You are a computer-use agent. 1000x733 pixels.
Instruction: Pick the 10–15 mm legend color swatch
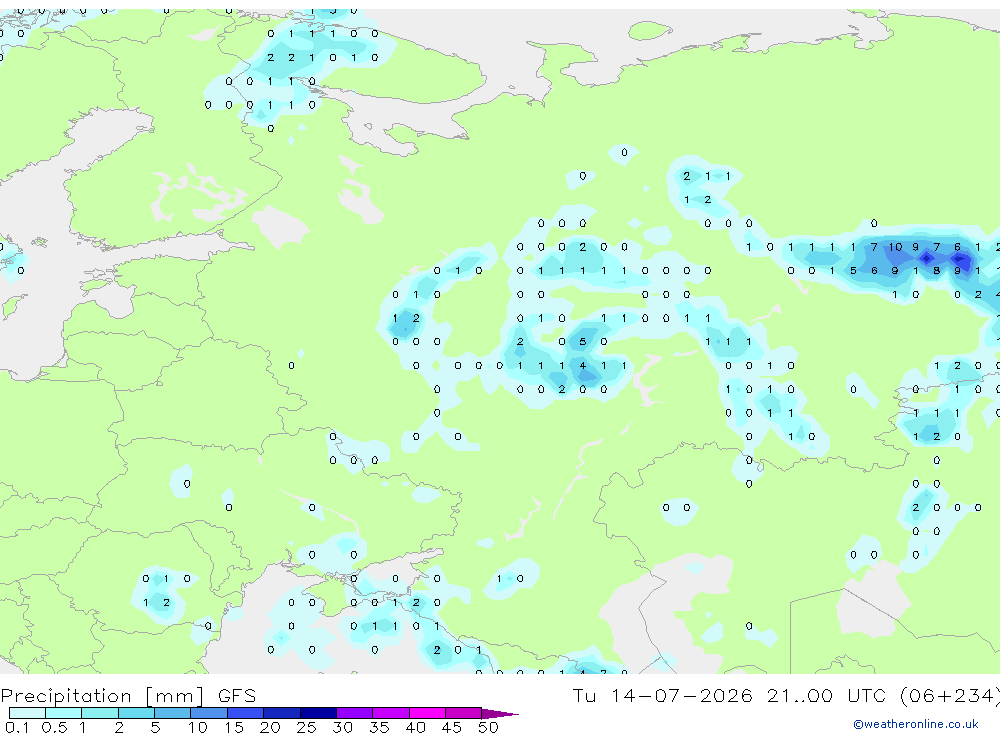(x=209, y=713)
